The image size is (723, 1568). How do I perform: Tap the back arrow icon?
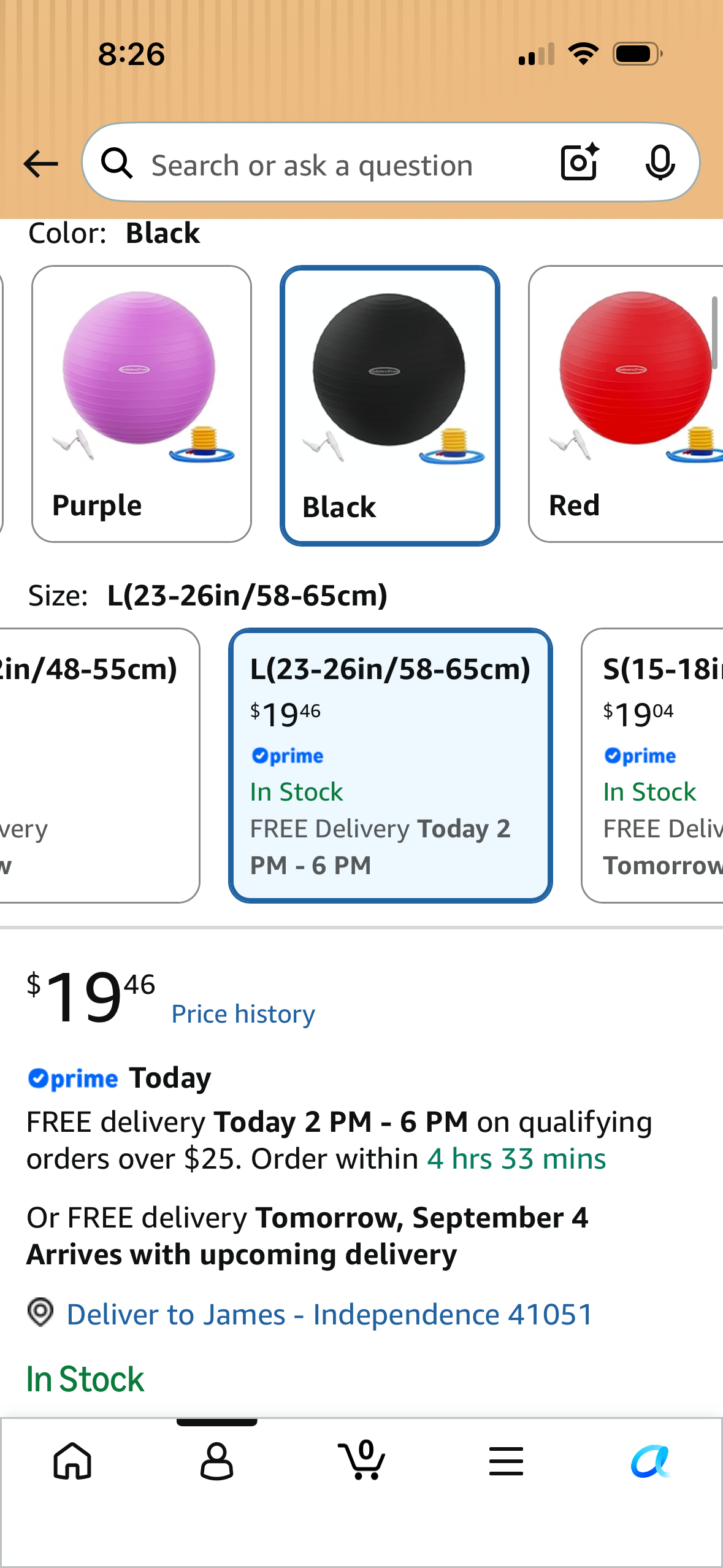coord(40,164)
